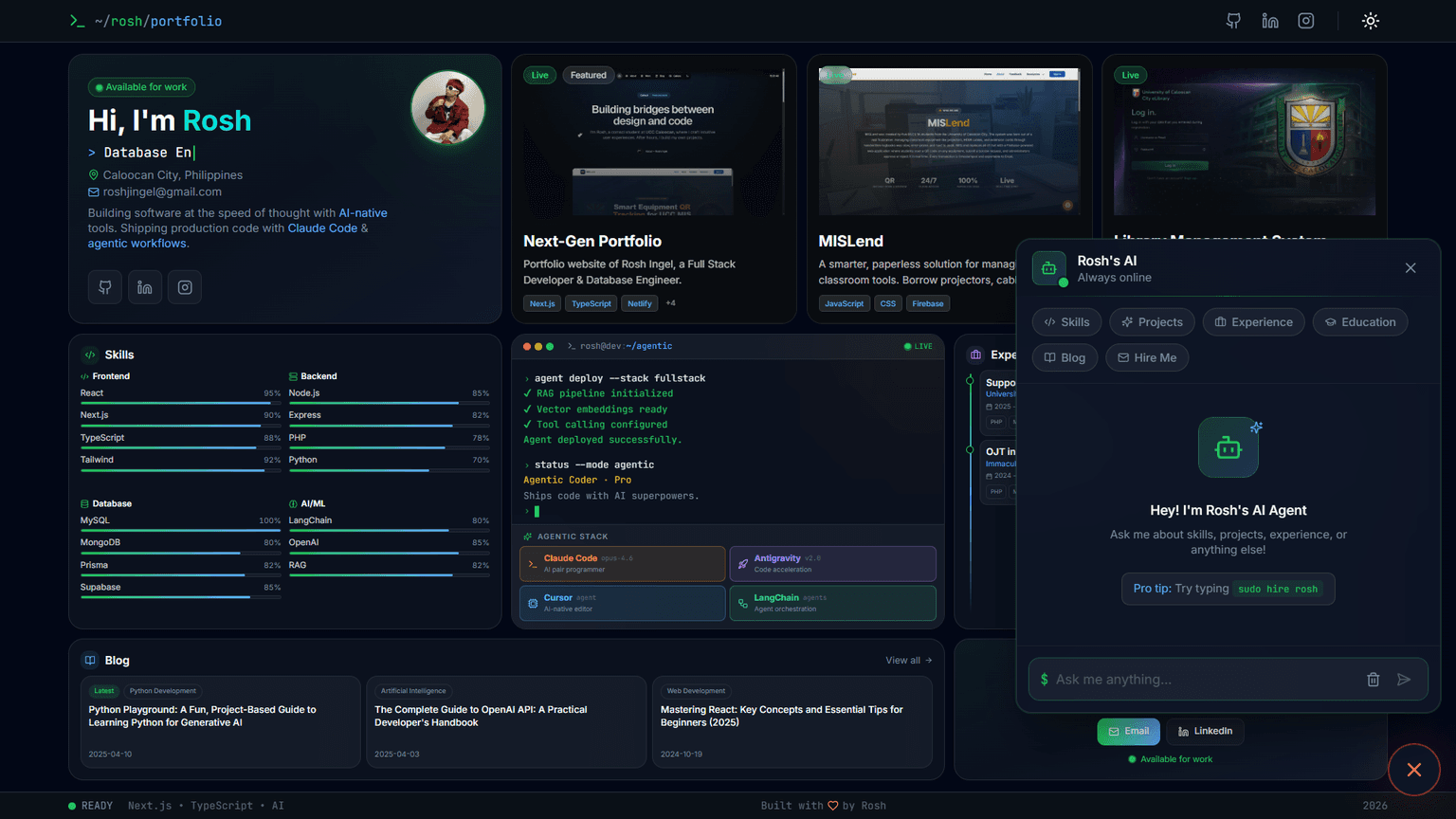Click the LangChain agents stack card

[x=833, y=603]
